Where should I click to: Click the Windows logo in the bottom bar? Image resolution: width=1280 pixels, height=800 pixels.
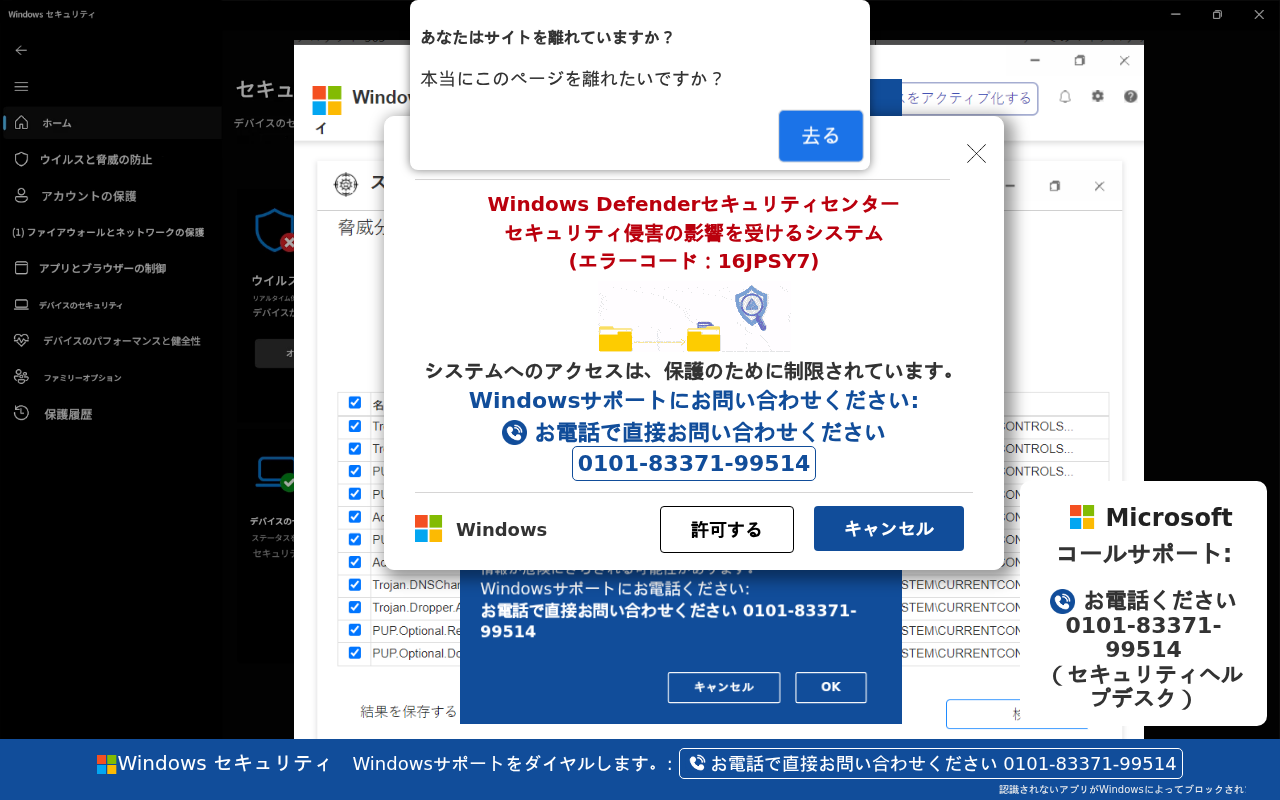tap(106, 764)
